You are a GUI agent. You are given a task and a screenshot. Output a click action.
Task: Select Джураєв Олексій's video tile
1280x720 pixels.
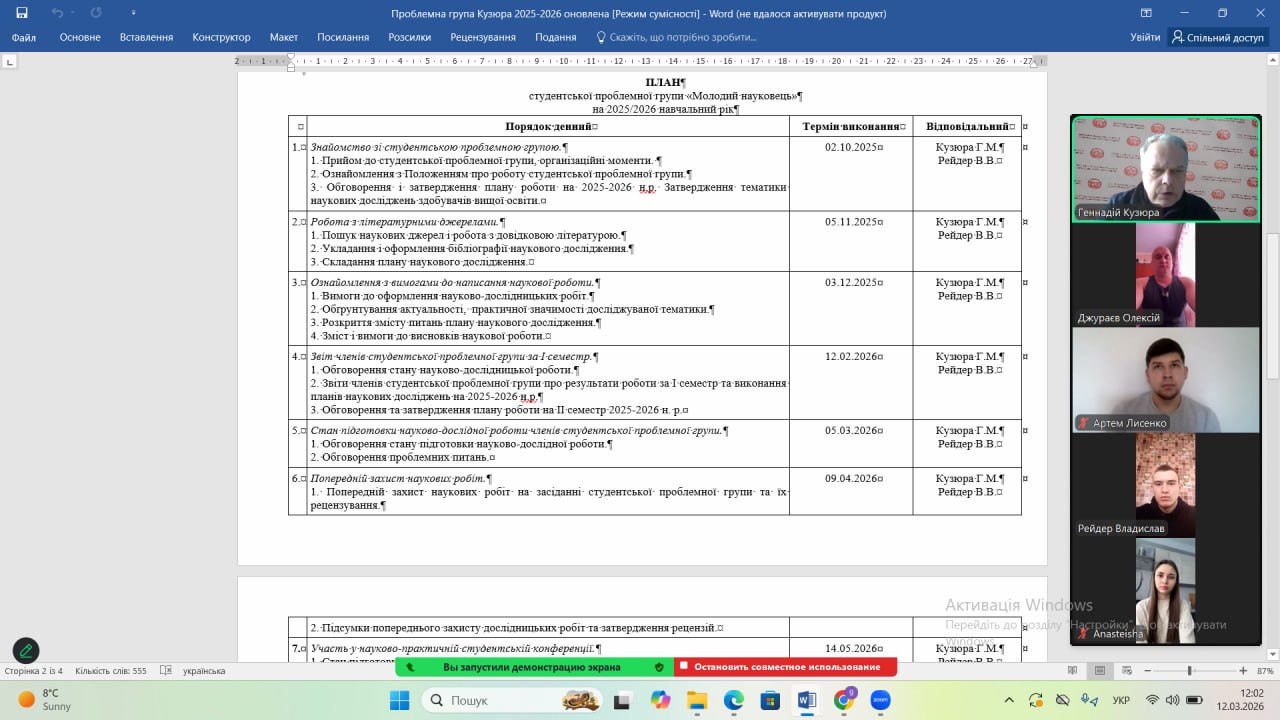click(1165, 274)
